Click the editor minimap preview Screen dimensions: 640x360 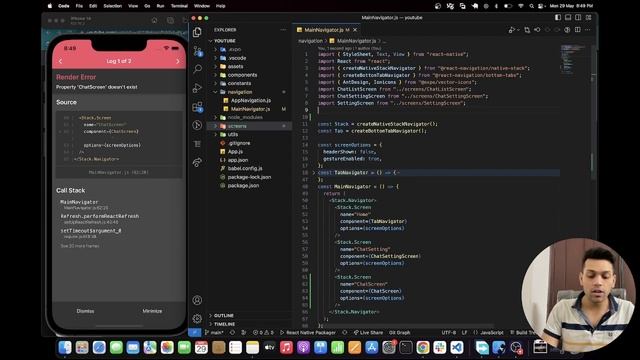573,59
